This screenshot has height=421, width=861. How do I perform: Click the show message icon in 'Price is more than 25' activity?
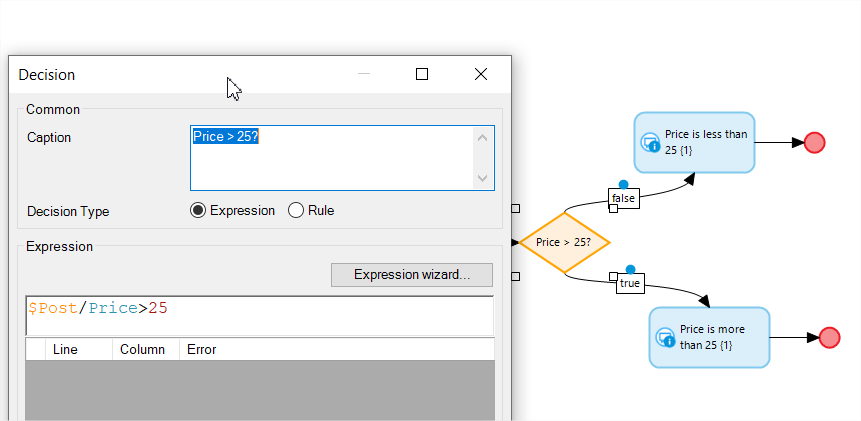point(666,338)
